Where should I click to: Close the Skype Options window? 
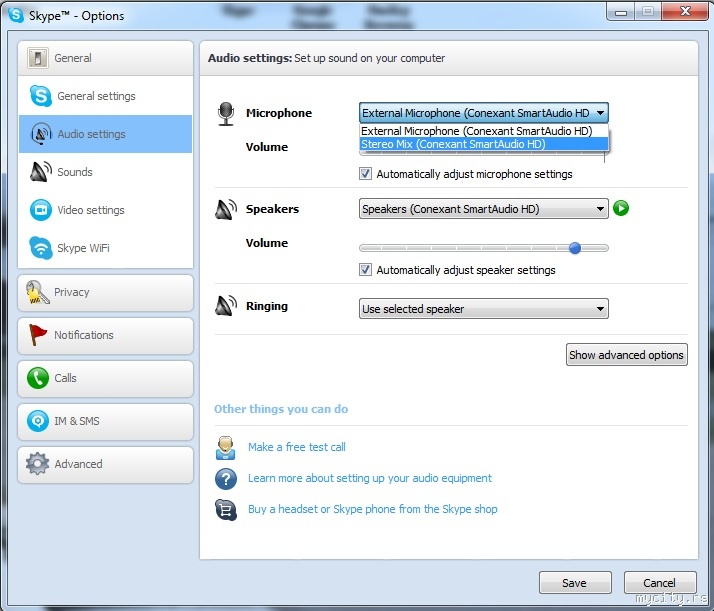(x=685, y=12)
